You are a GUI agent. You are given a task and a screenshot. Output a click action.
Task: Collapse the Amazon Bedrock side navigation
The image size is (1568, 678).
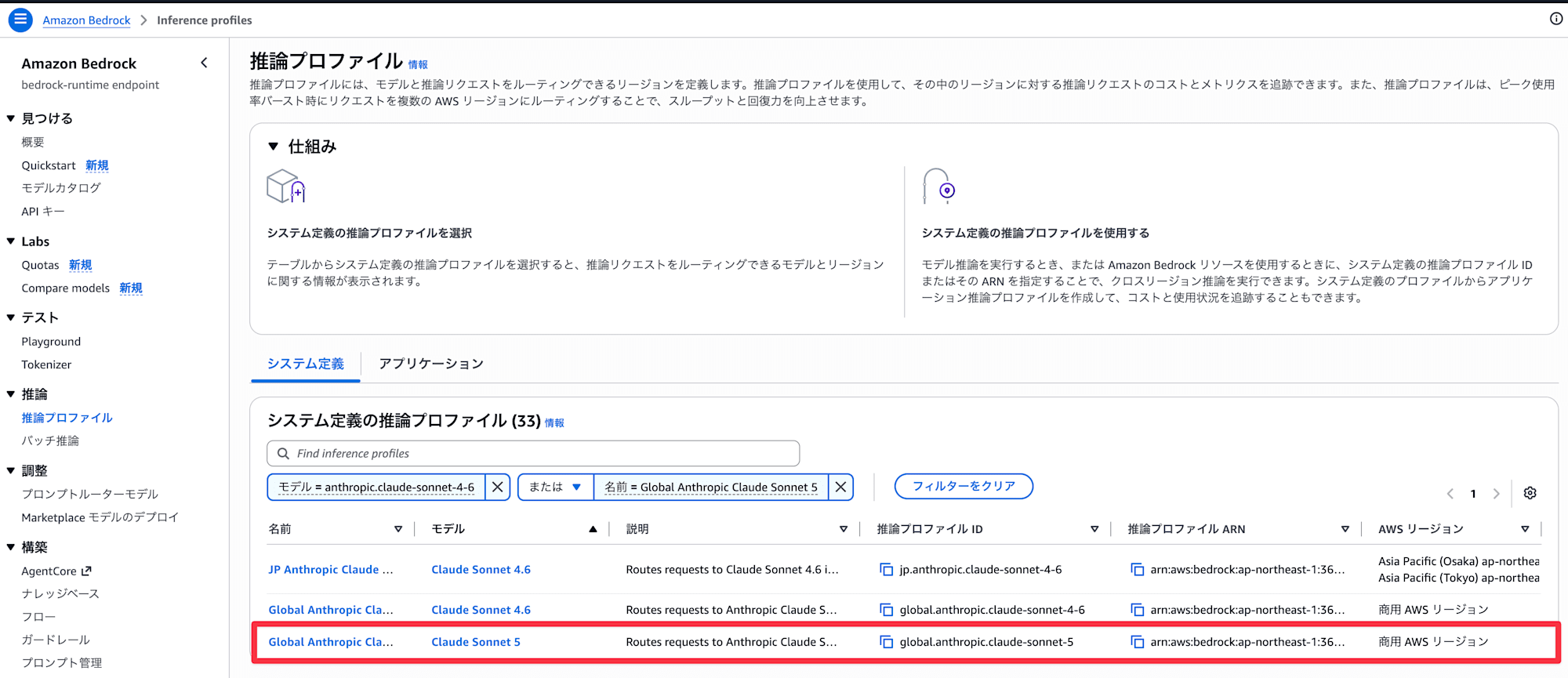205,63
